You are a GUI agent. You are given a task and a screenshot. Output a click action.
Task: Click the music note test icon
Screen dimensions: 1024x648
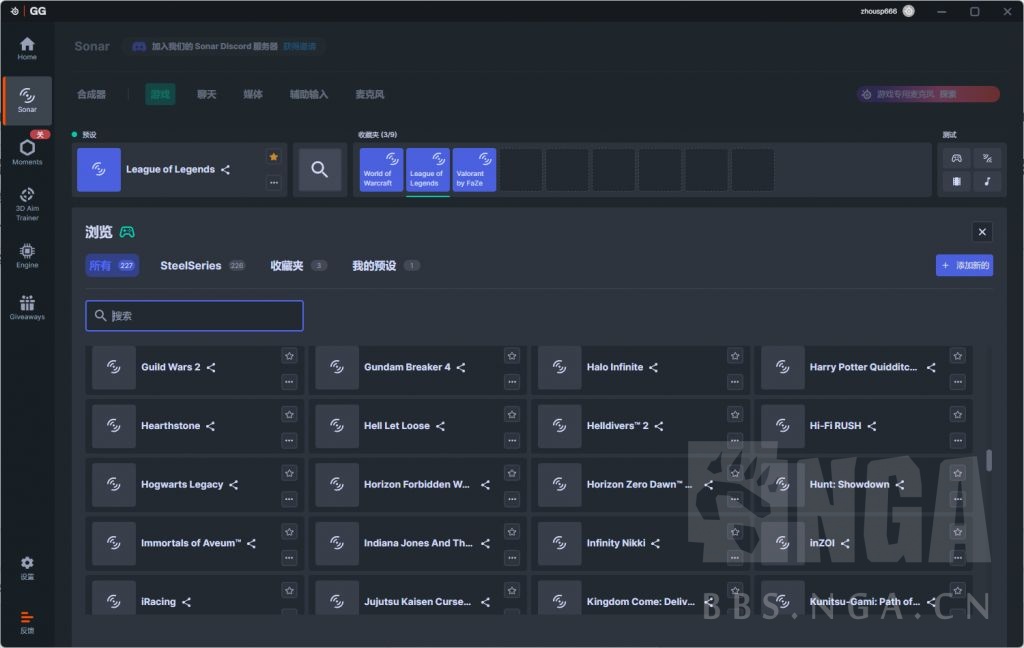coord(987,182)
